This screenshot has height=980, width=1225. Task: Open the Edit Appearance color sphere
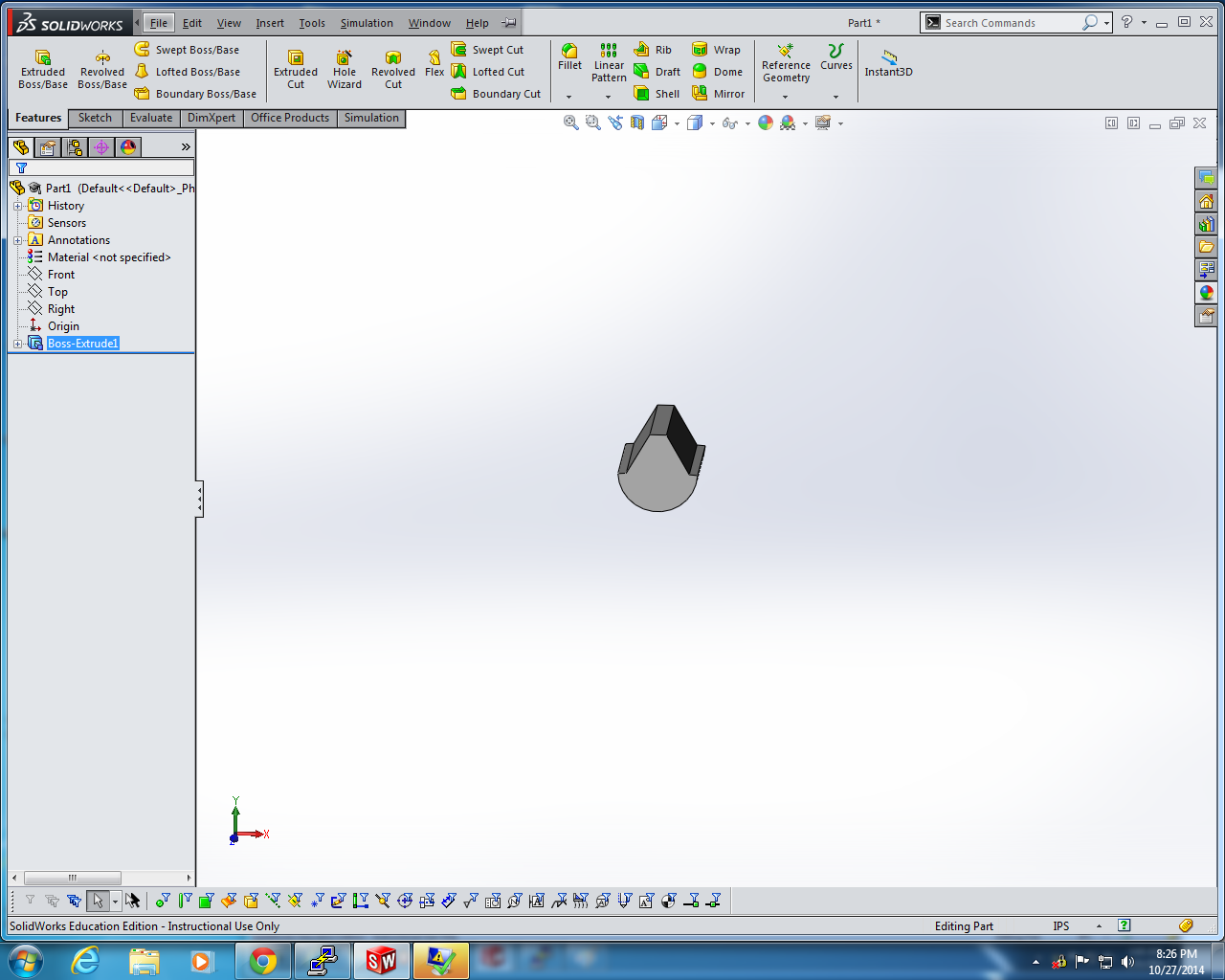click(766, 123)
